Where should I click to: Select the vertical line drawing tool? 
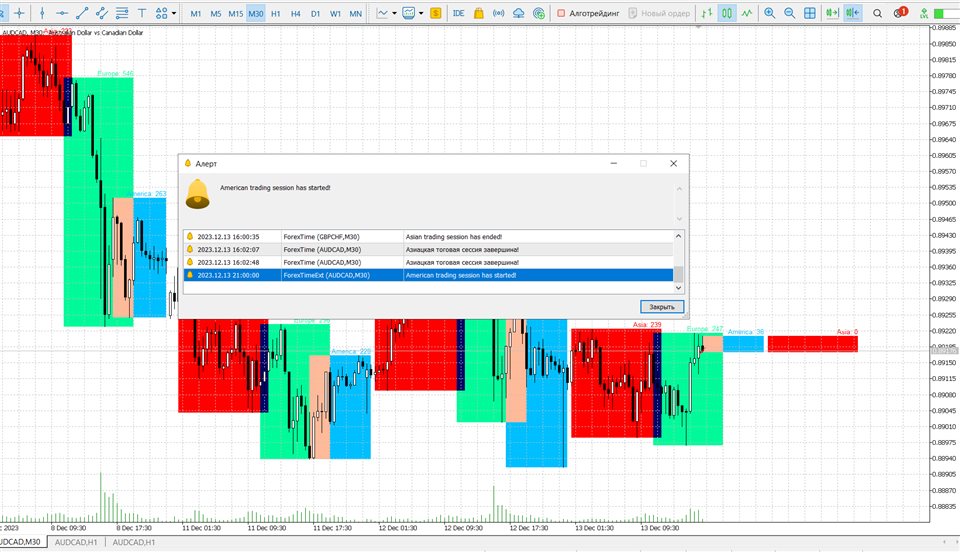point(42,13)
